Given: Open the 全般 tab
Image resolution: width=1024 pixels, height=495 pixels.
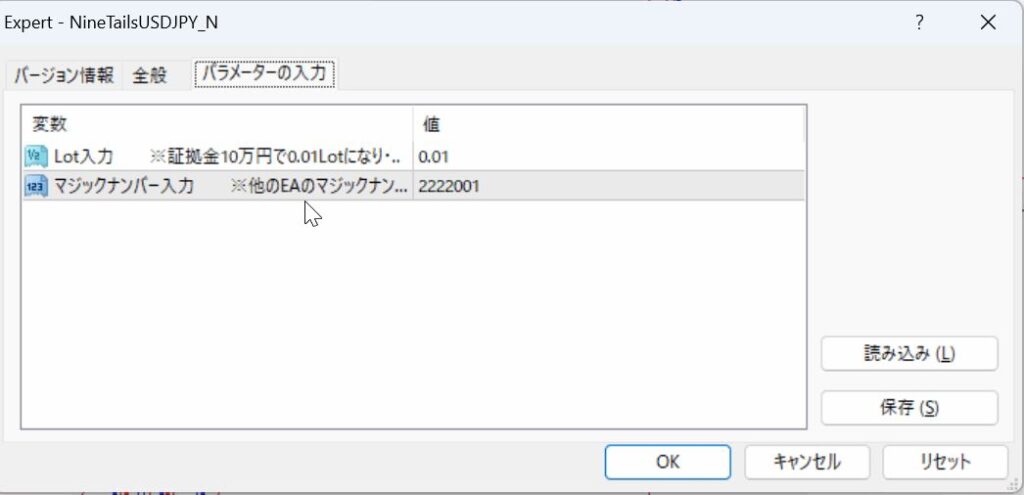Looking at the screenshot, I should [150, 76].
